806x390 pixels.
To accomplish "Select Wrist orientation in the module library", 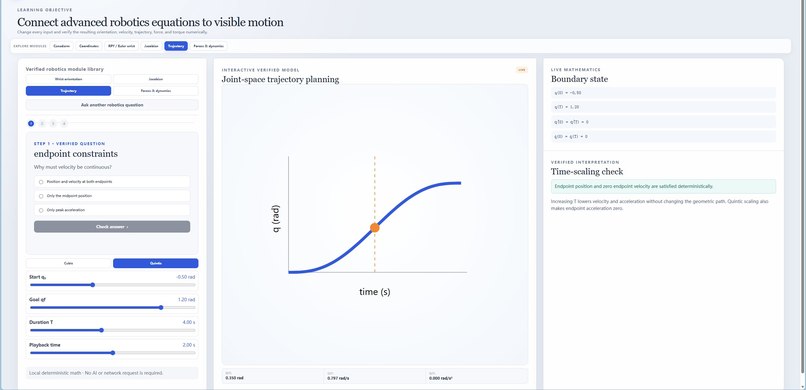I will click(68, 79).
